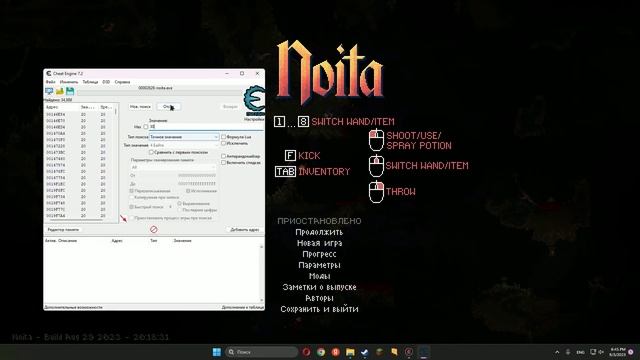
Task: Click the New scan button
Action: click(x=140, y=107)
